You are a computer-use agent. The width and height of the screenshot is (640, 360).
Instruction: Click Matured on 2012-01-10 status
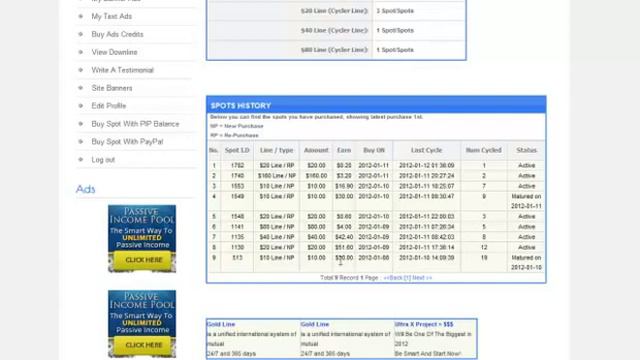(527, 262)
